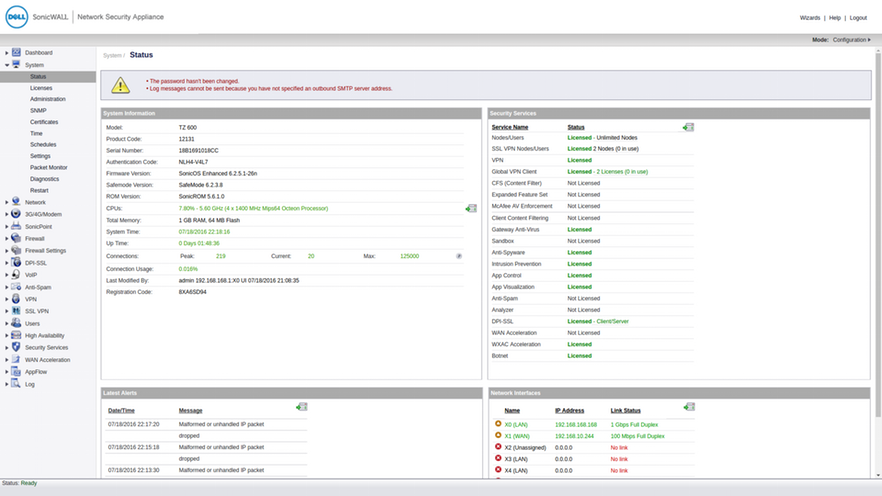Image resolution: width=882 pixels, height=496 pixels.
Task: Open the SNMP page
Action: pyautogui.click(x=38, y=111)
